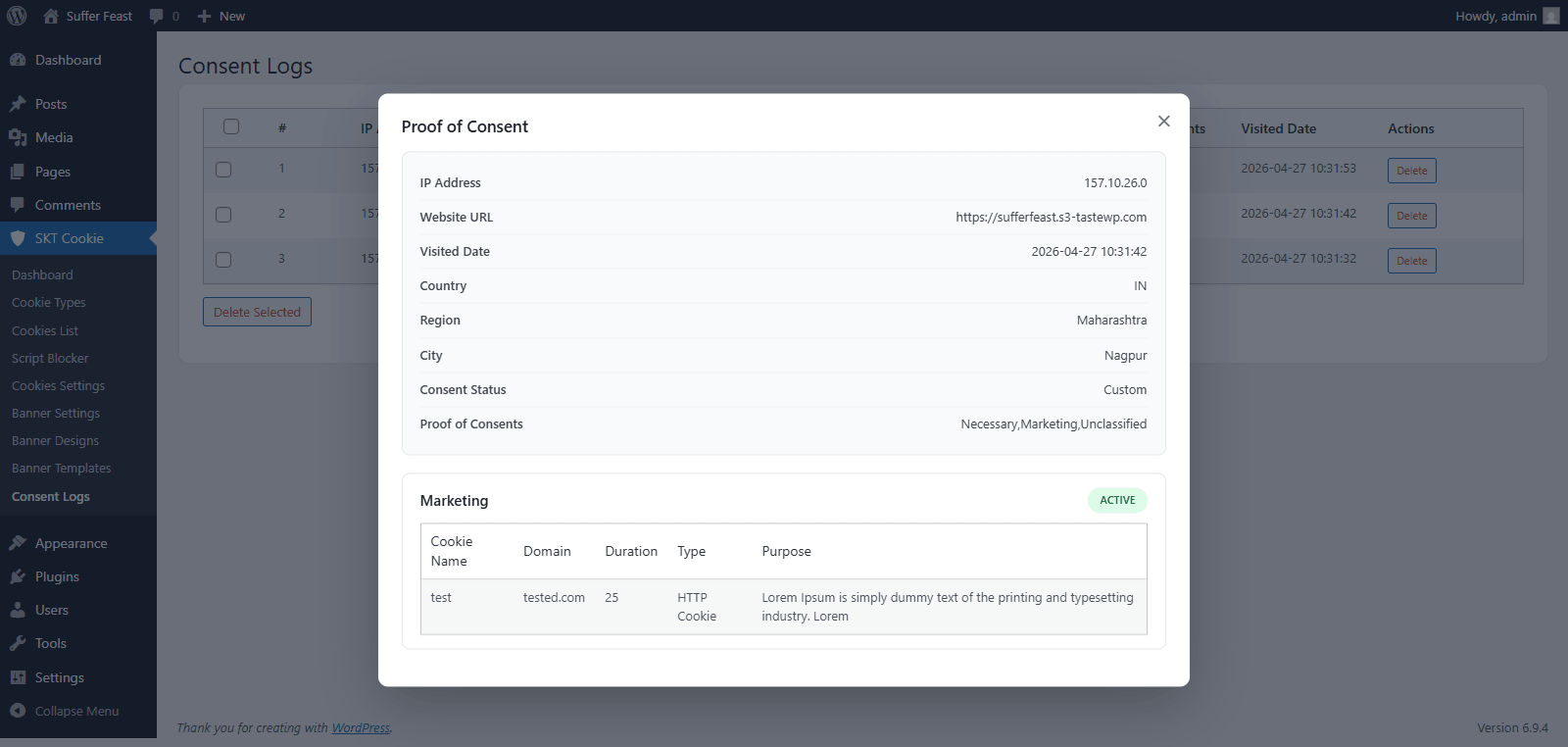Open the Plugins menu icon

(18, 576)
